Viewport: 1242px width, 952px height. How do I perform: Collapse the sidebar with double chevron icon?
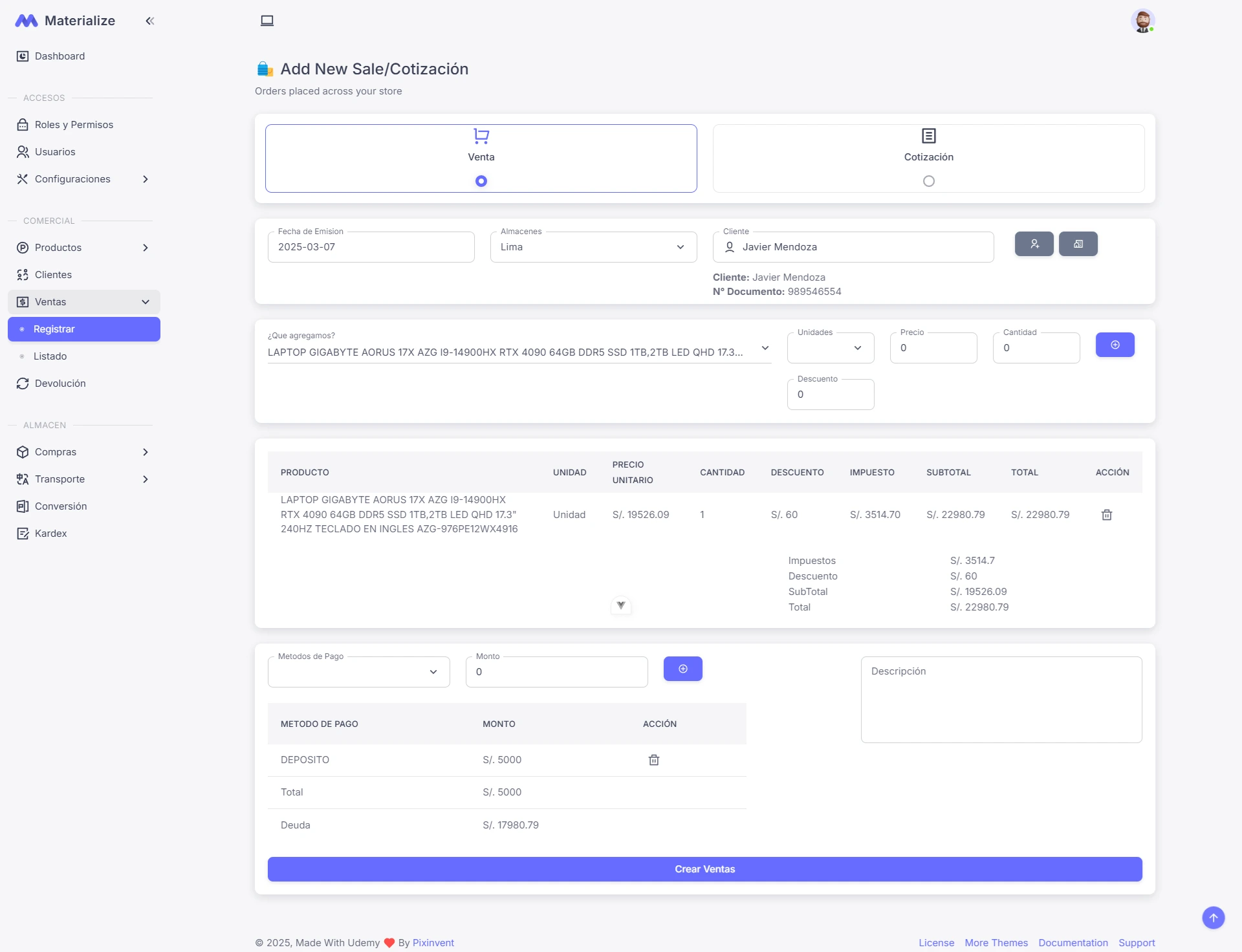pos(150,21)
